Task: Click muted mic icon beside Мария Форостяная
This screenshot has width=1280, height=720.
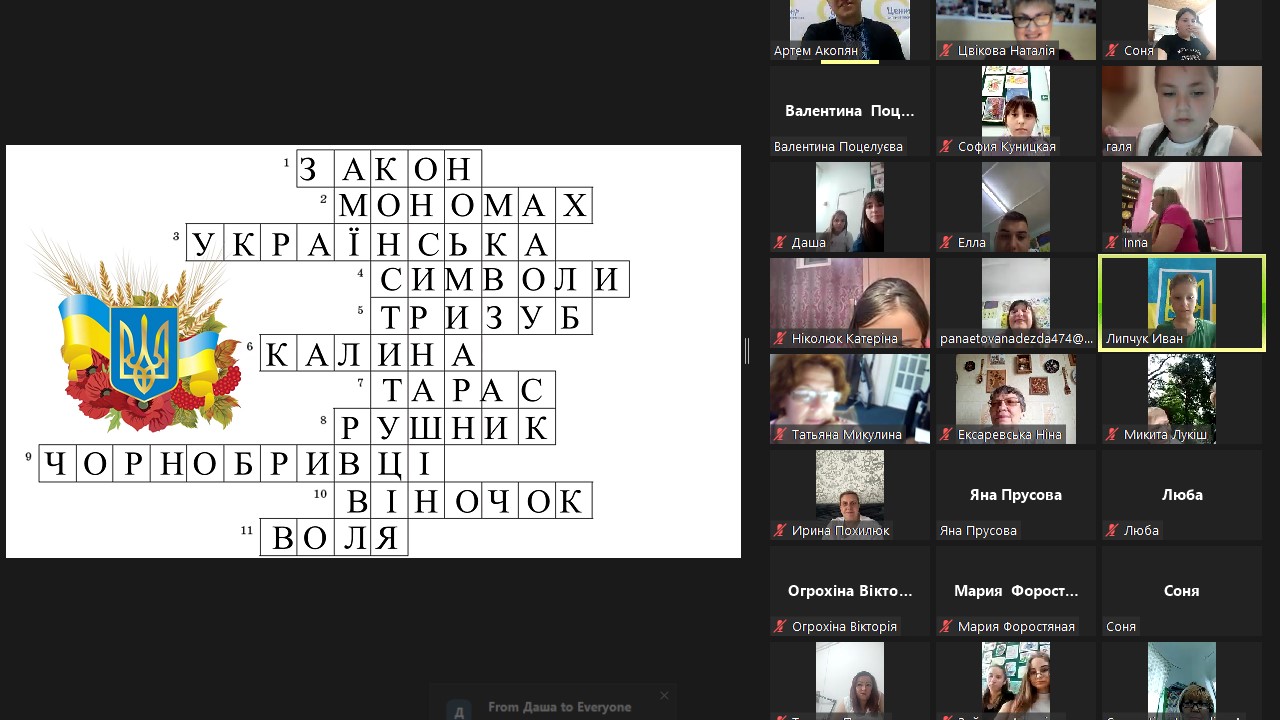Action: pyautogui.click(x=945, y=626)
